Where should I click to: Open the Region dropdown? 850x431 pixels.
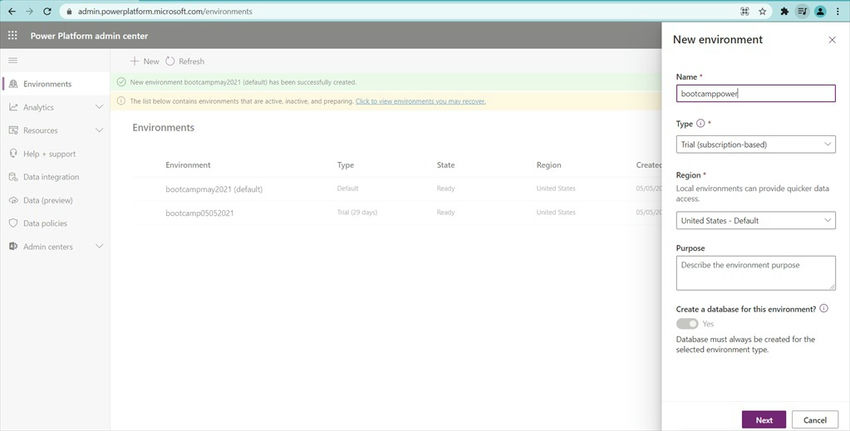[x=756, y=220]
